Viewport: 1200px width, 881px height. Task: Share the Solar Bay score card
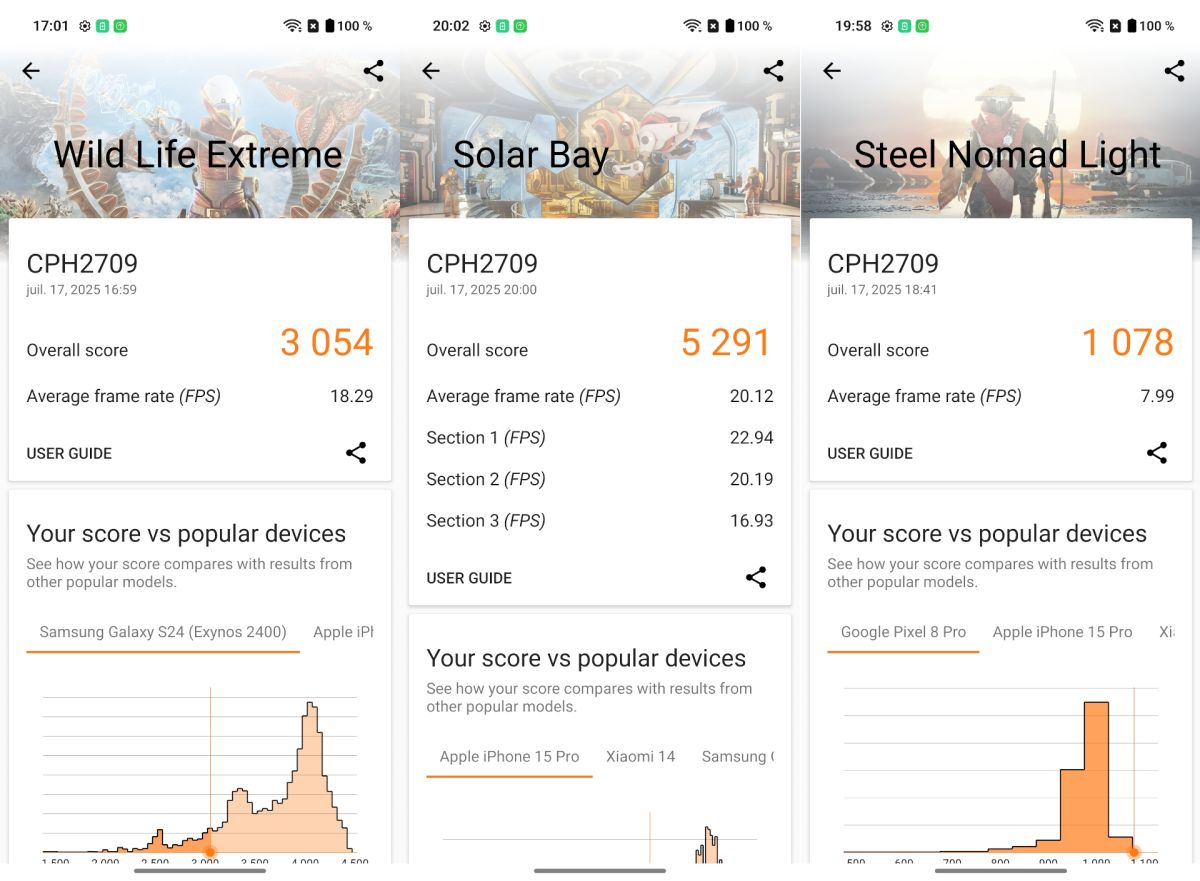coord(756,577)
